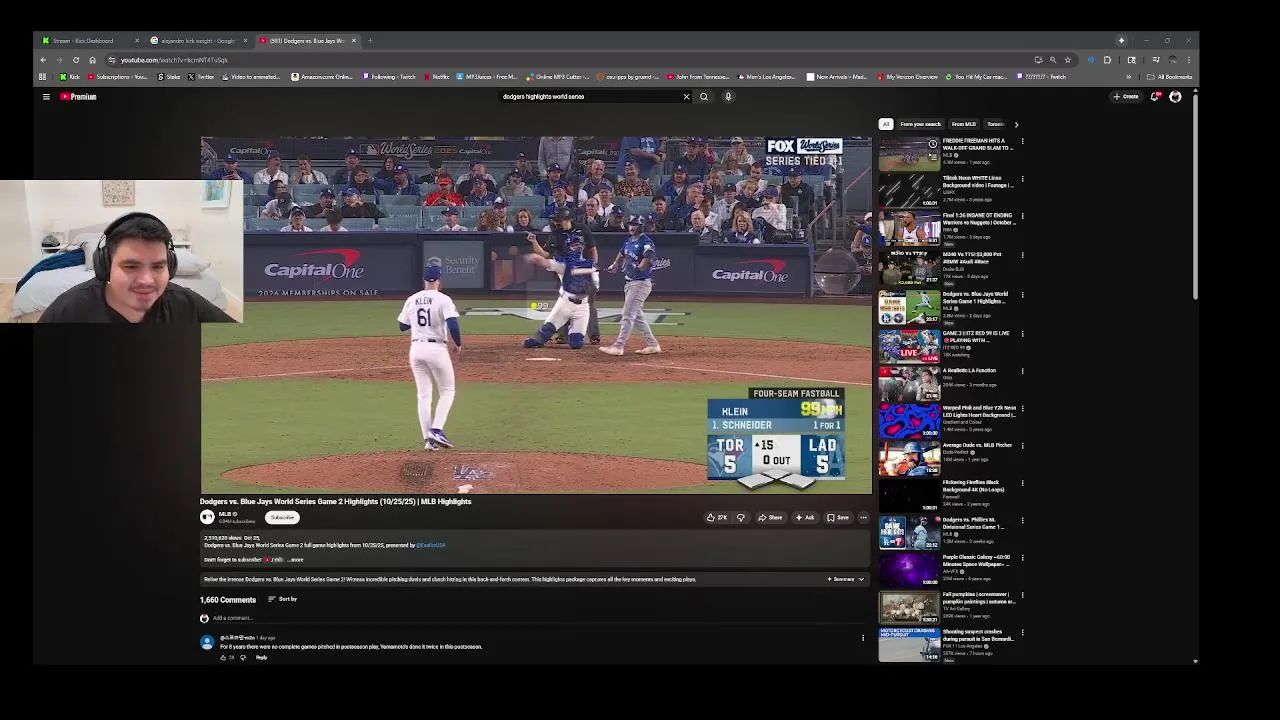This screenshot has height=720, width=1280.
Task: Reload the current page
Action: pyautogui.click(x=76, y=60)
